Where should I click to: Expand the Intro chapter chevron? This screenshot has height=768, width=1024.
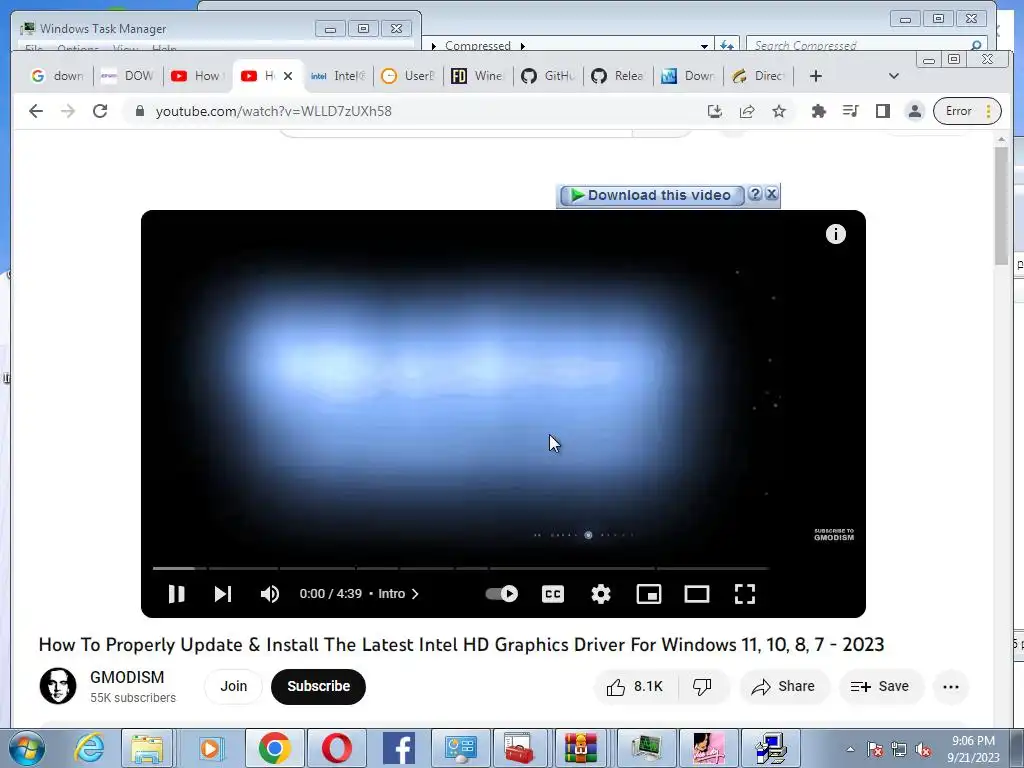(415, 594)
